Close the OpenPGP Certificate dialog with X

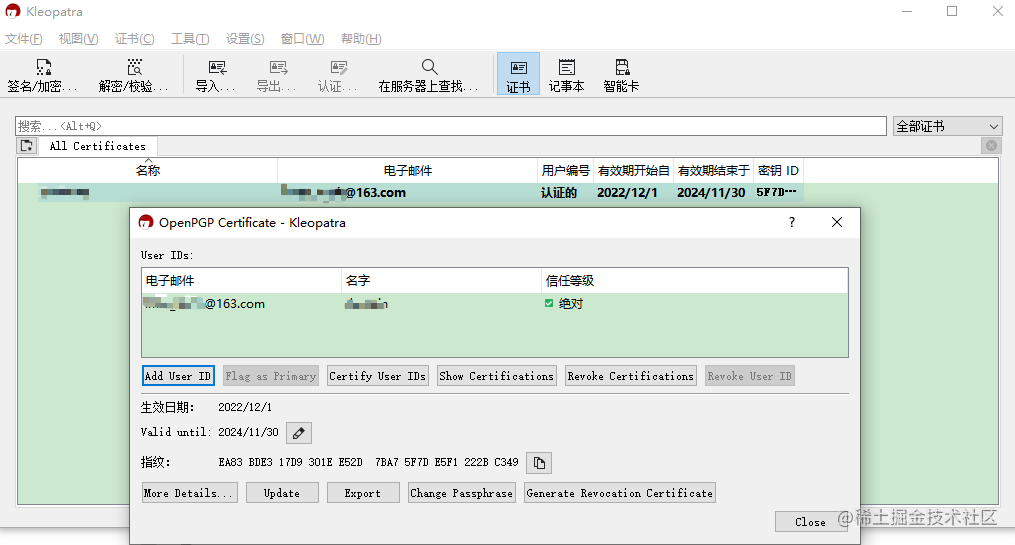(837, 222)
